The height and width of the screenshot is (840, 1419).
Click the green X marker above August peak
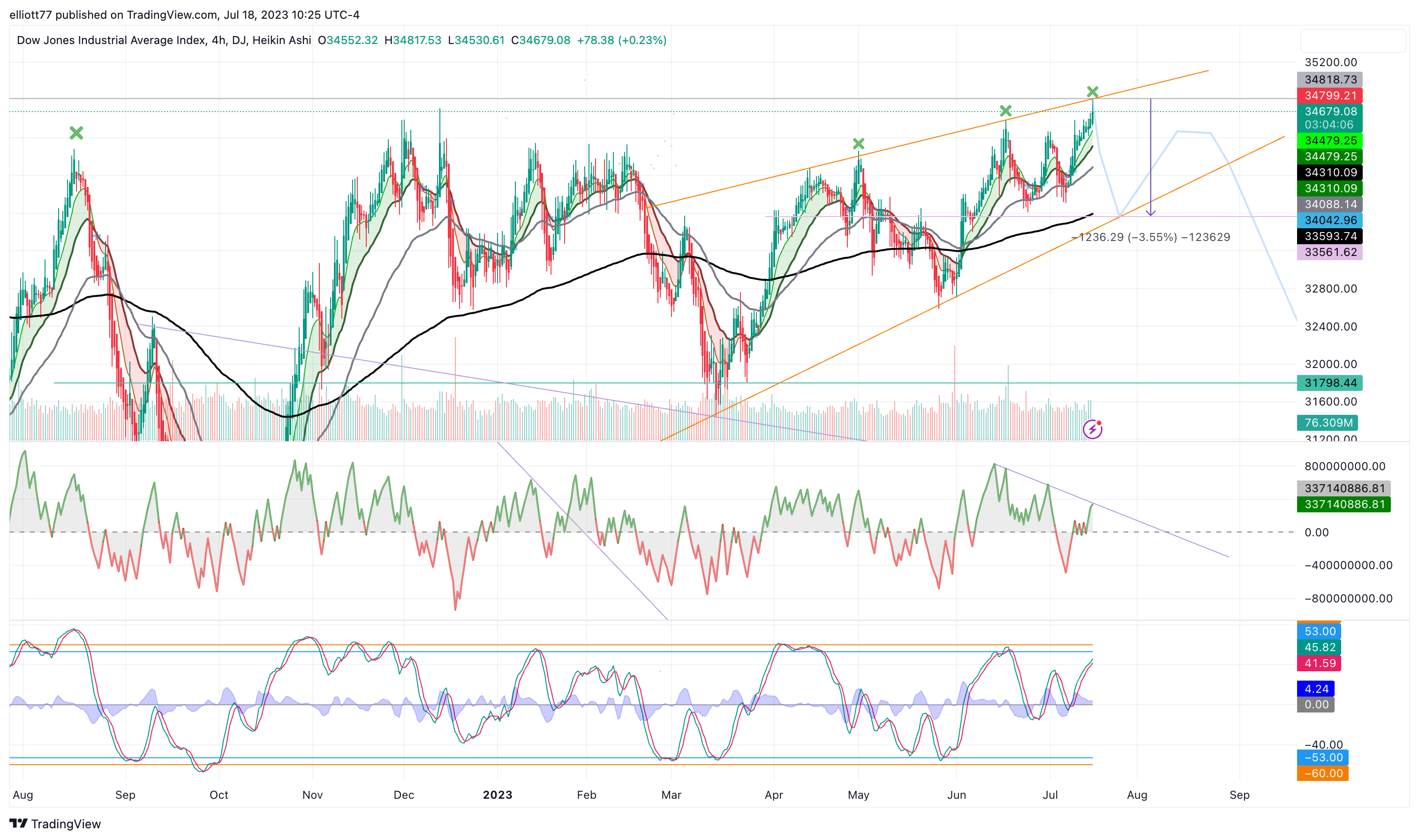coord(76,133)
